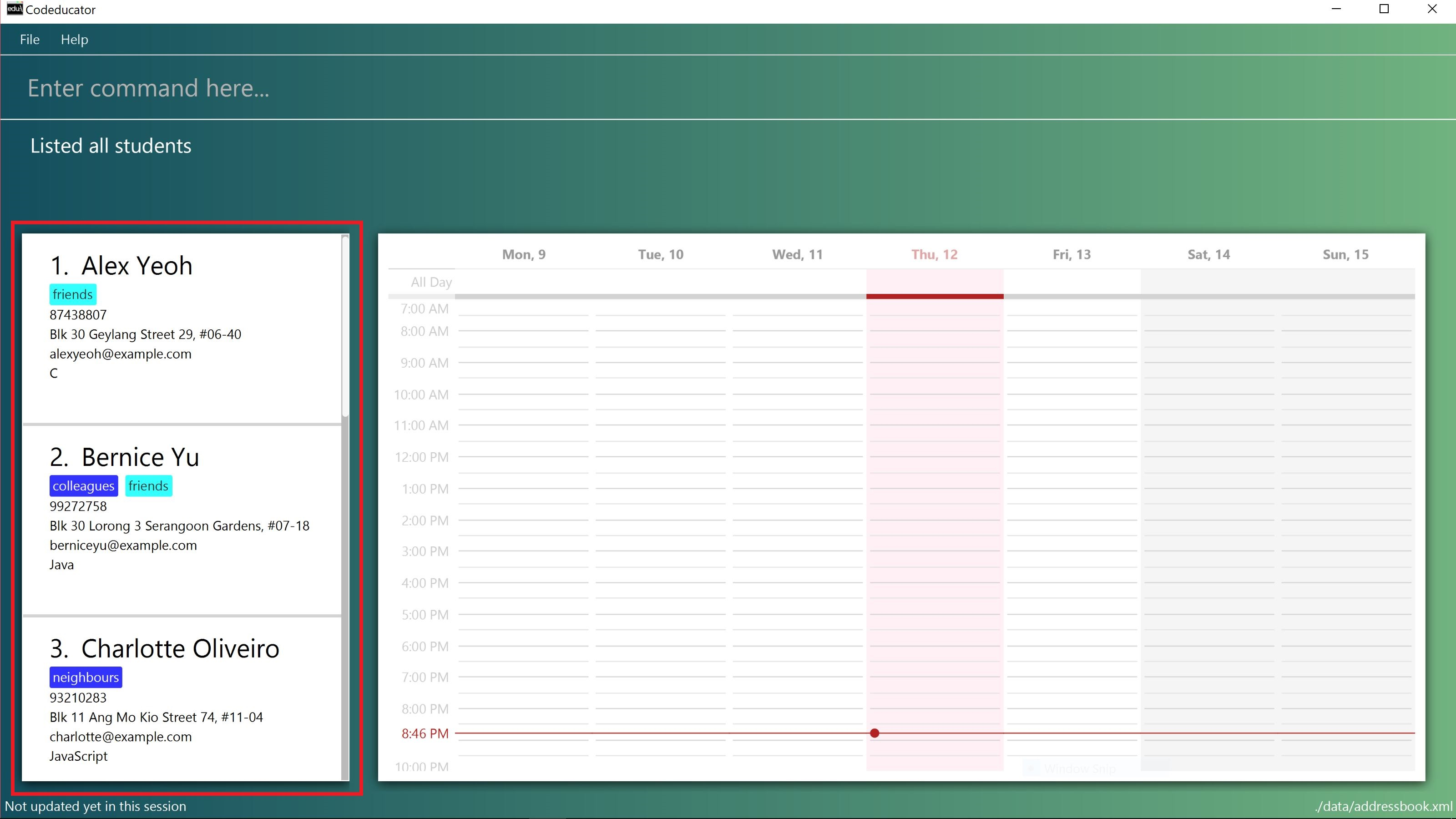
Task: Click the Codeducator app icon in title bar
Action: tap(14, 9)
